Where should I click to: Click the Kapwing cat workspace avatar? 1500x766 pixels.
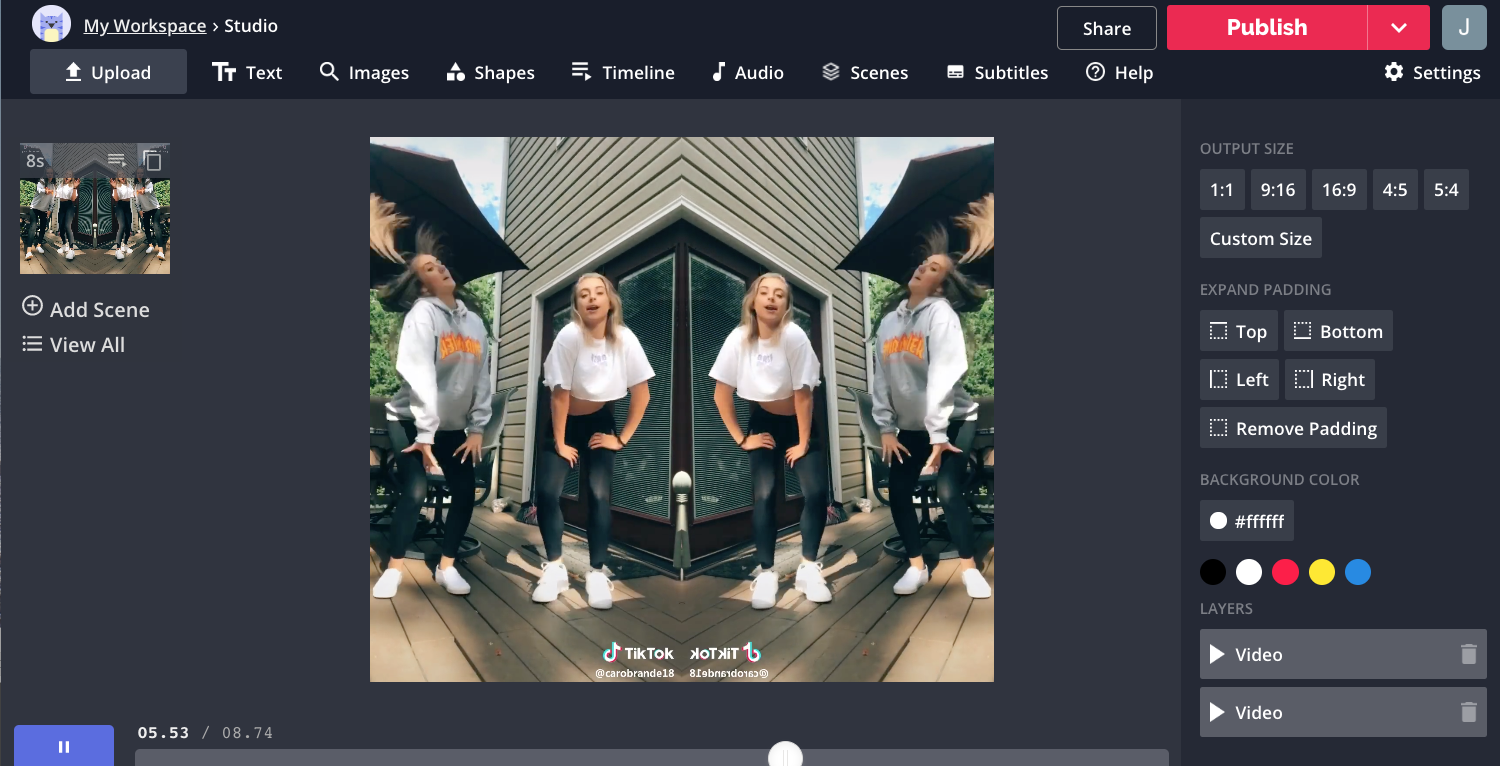click(x=51, y=24)
